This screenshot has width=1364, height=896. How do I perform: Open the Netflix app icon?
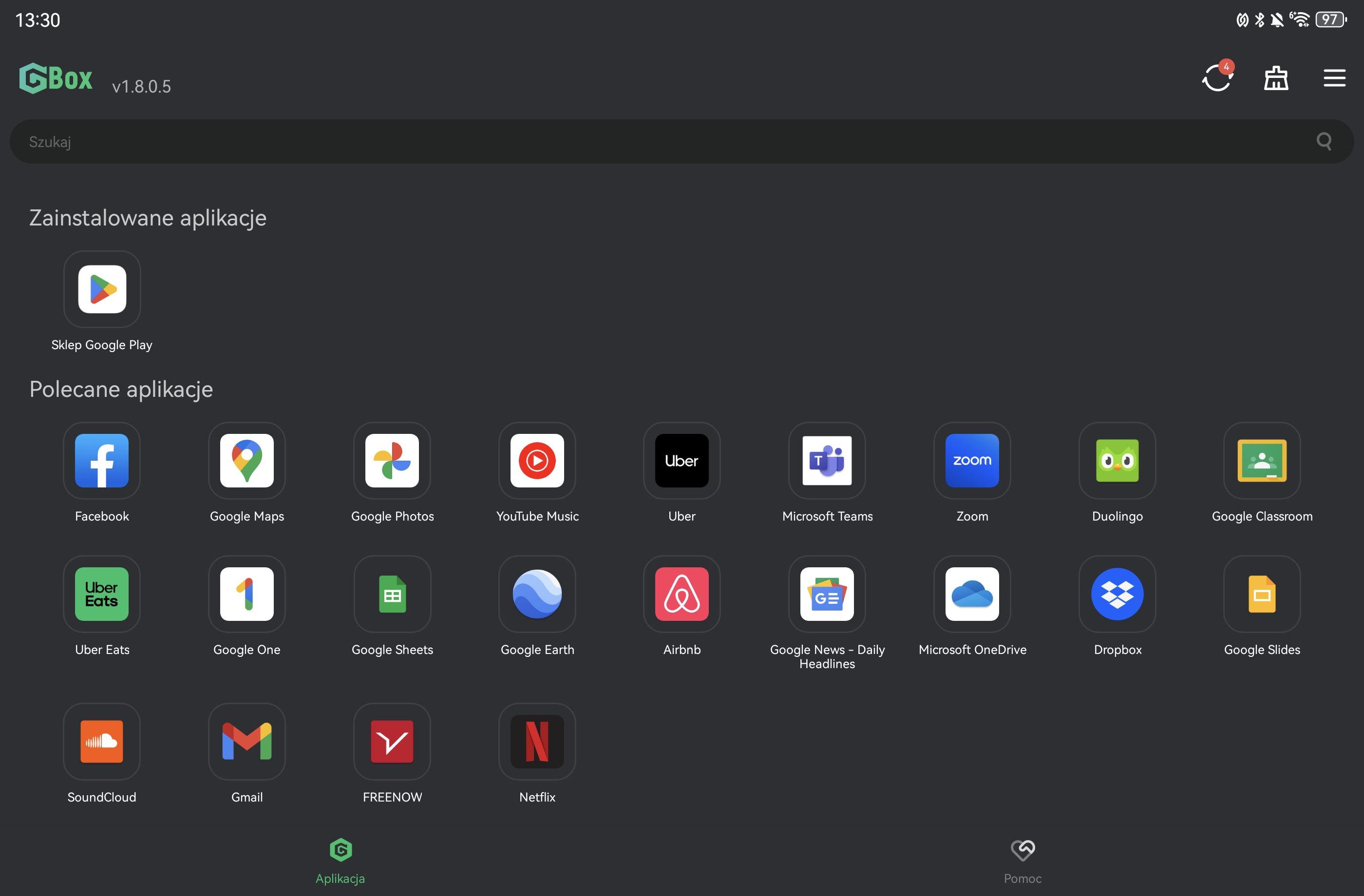pos(537,741)
